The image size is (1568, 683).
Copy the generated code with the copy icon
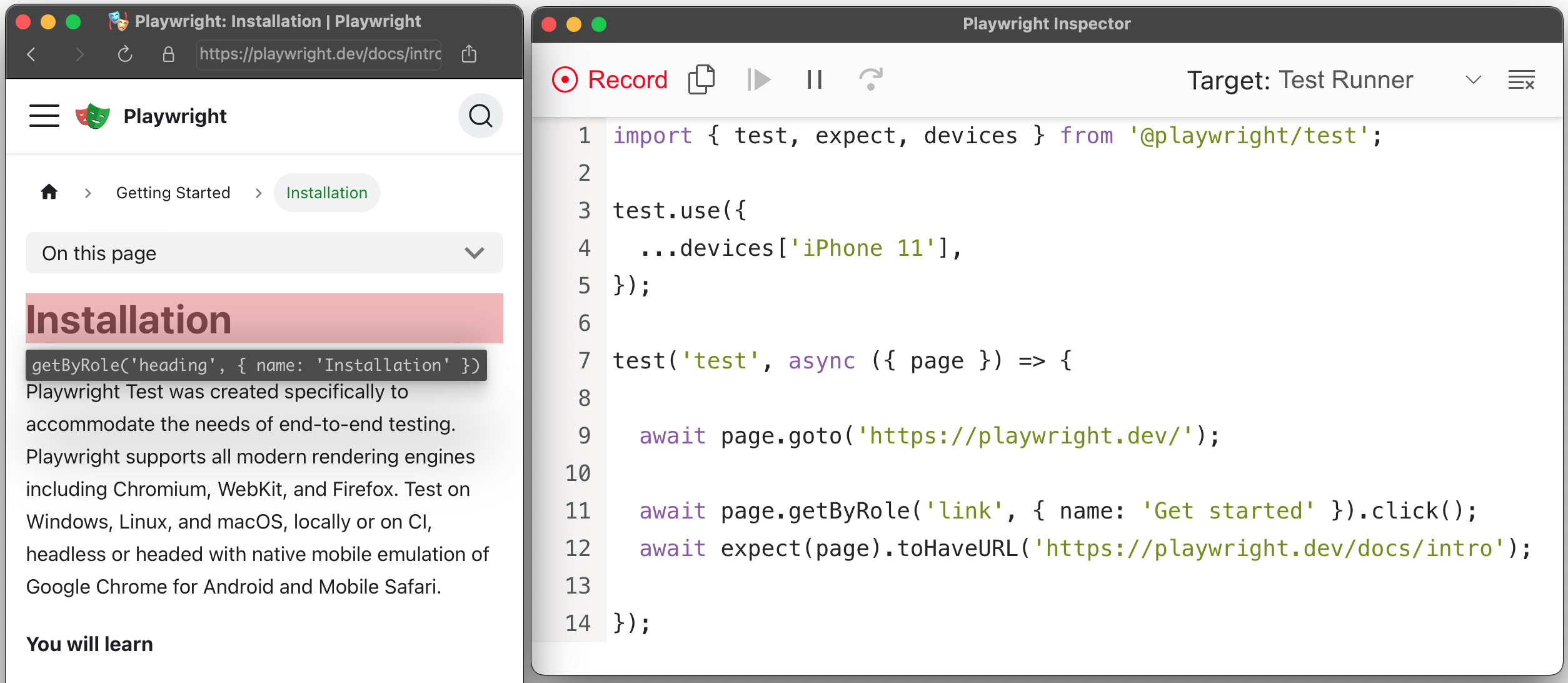tap(701, 80)
